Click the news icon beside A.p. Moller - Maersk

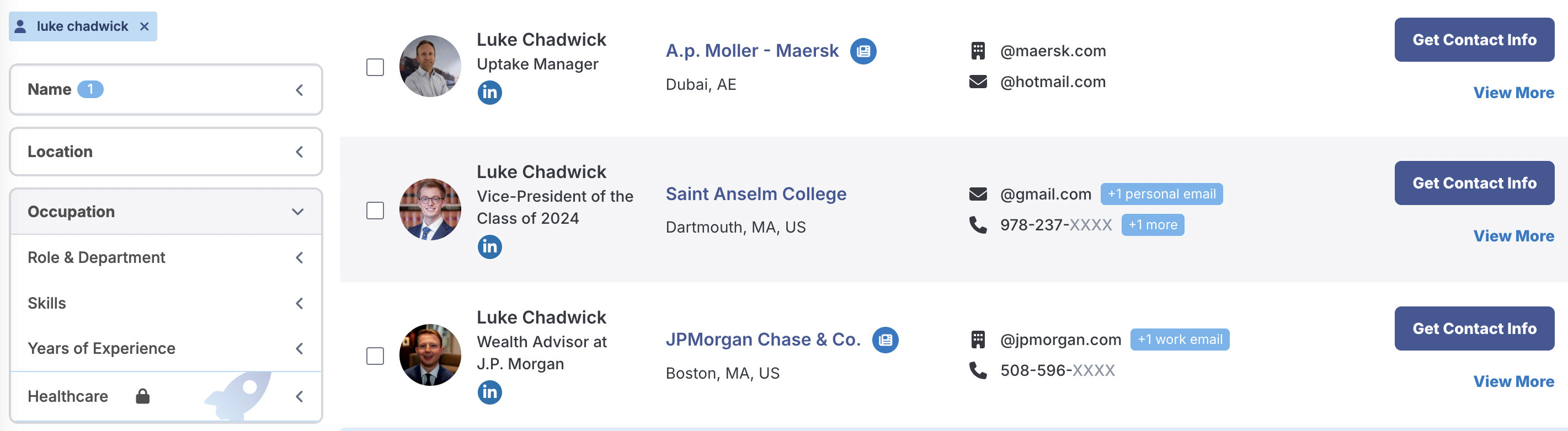click(x=863, y=51)
